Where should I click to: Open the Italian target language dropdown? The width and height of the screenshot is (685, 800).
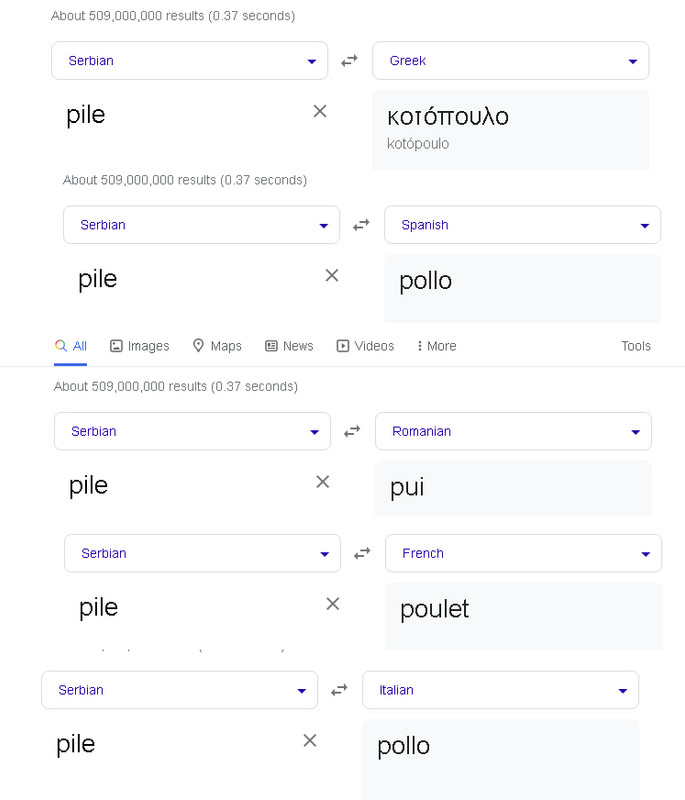point(500,690)
